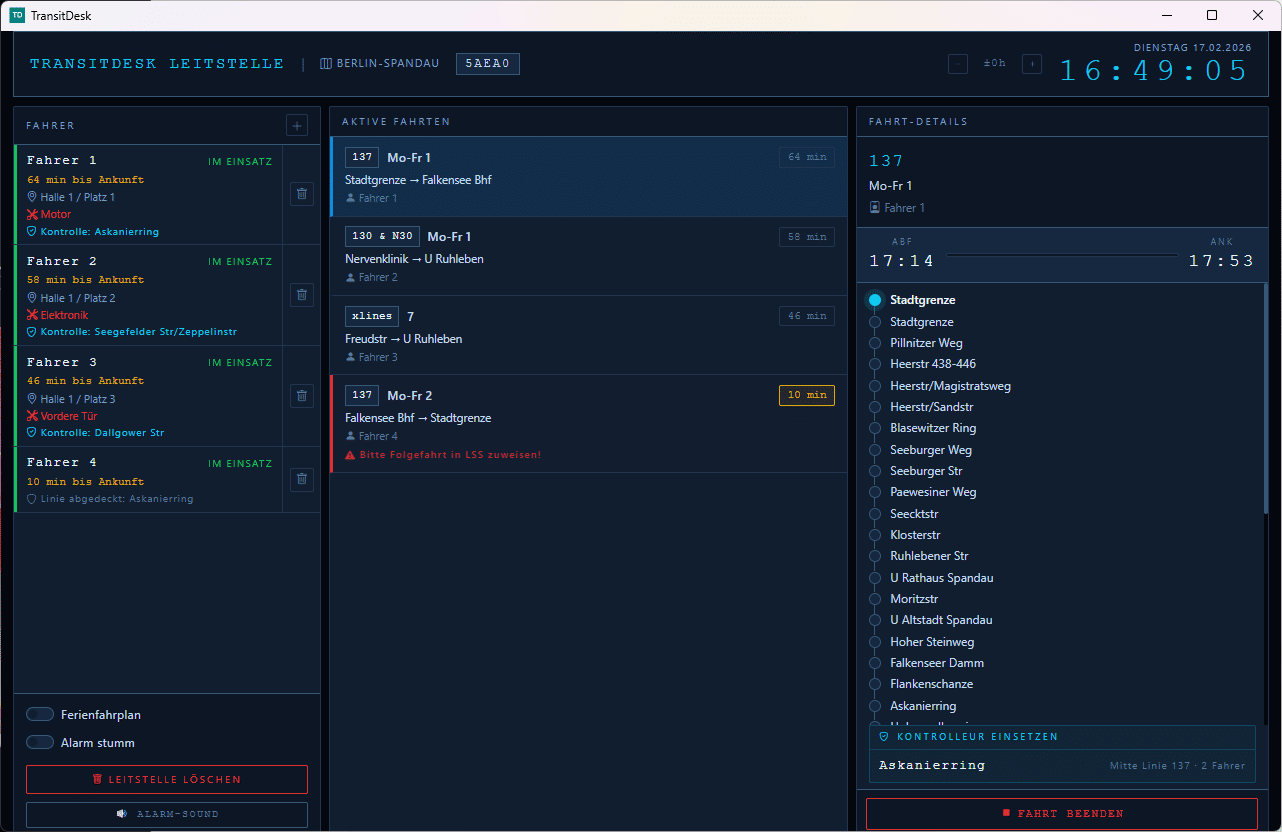Decrease time offset with minus button
Image resolution: width=1282 pixels, height=832 pixels.
[958, 64]
